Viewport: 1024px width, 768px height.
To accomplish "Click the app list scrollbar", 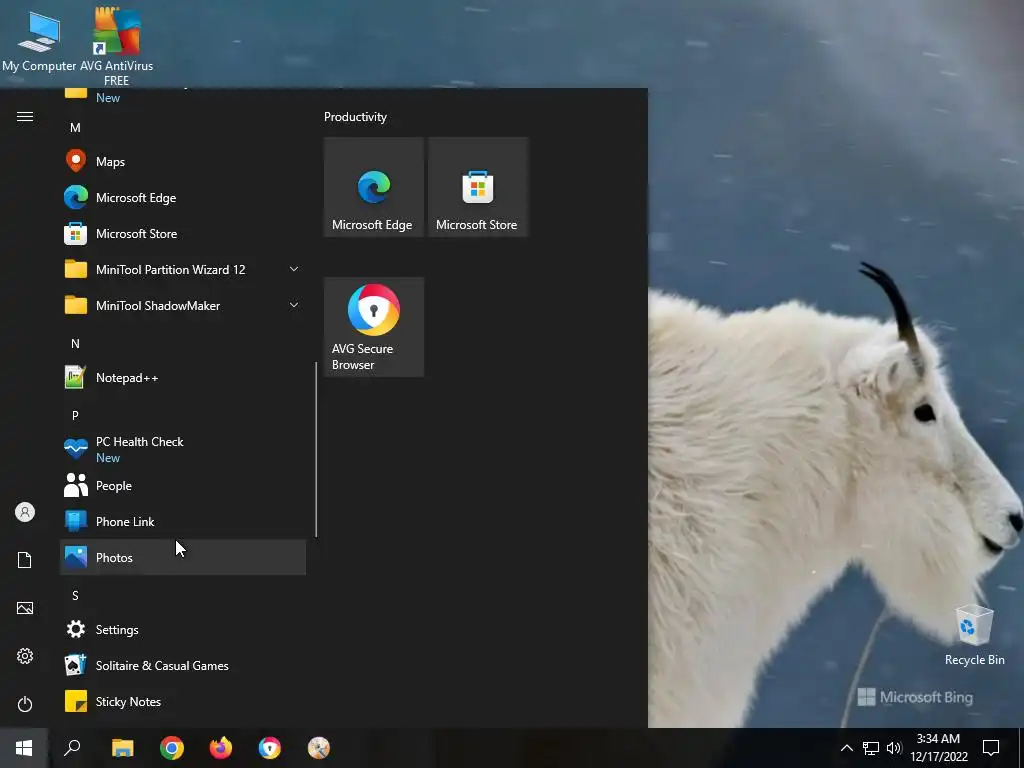I will coord(316,450).
